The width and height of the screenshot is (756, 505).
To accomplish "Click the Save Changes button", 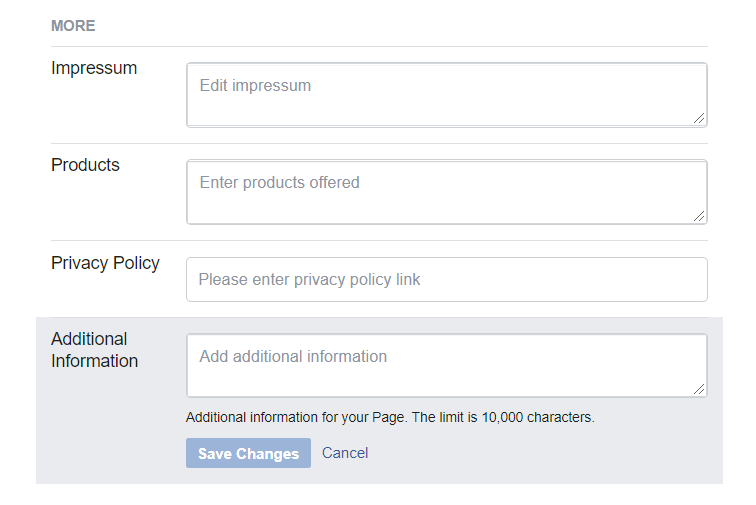I will coord(248,453).
